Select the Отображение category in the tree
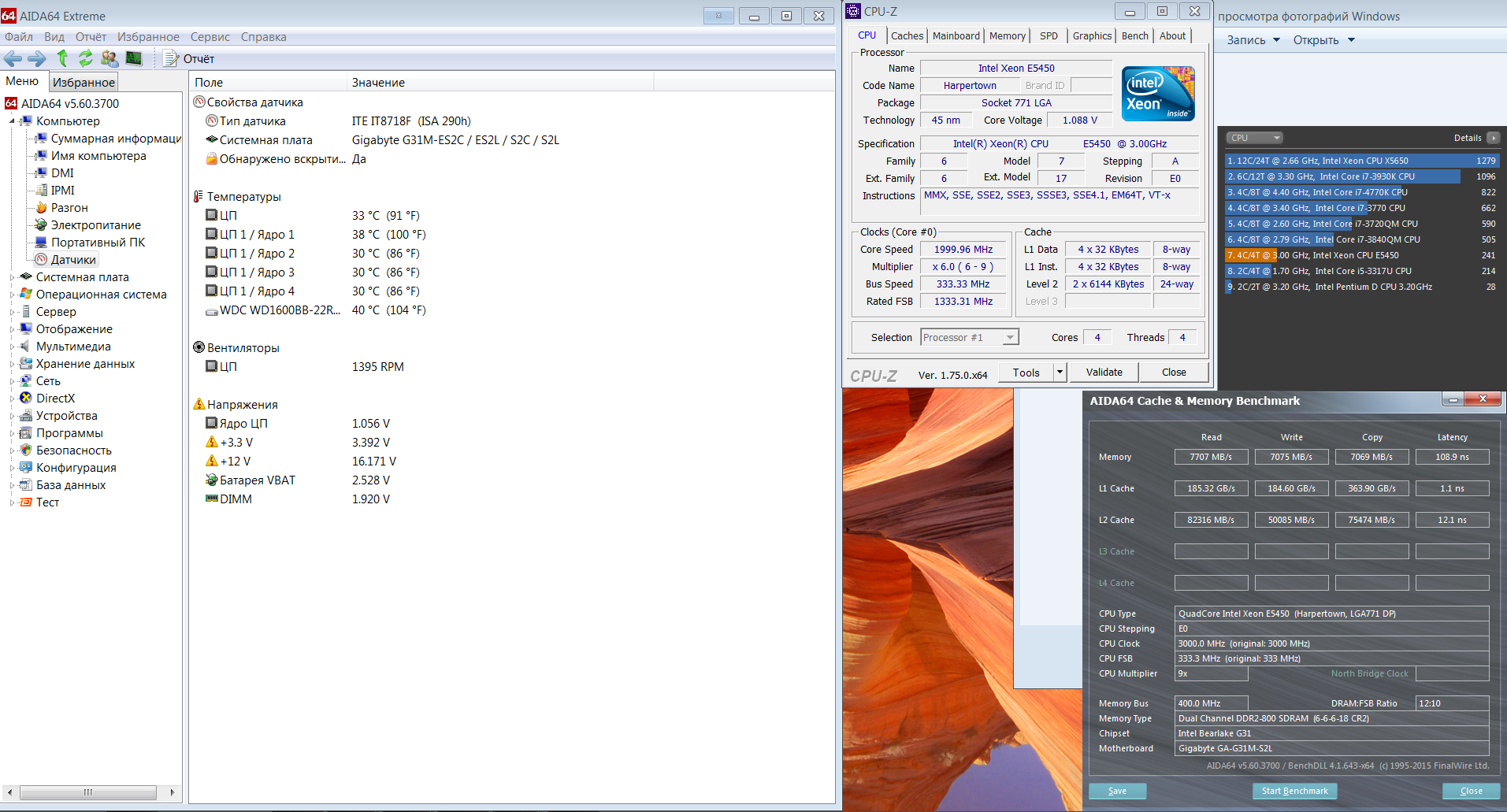Image resolution: width=1507 pixels, height=812 pixels. (x=74, y=329)
